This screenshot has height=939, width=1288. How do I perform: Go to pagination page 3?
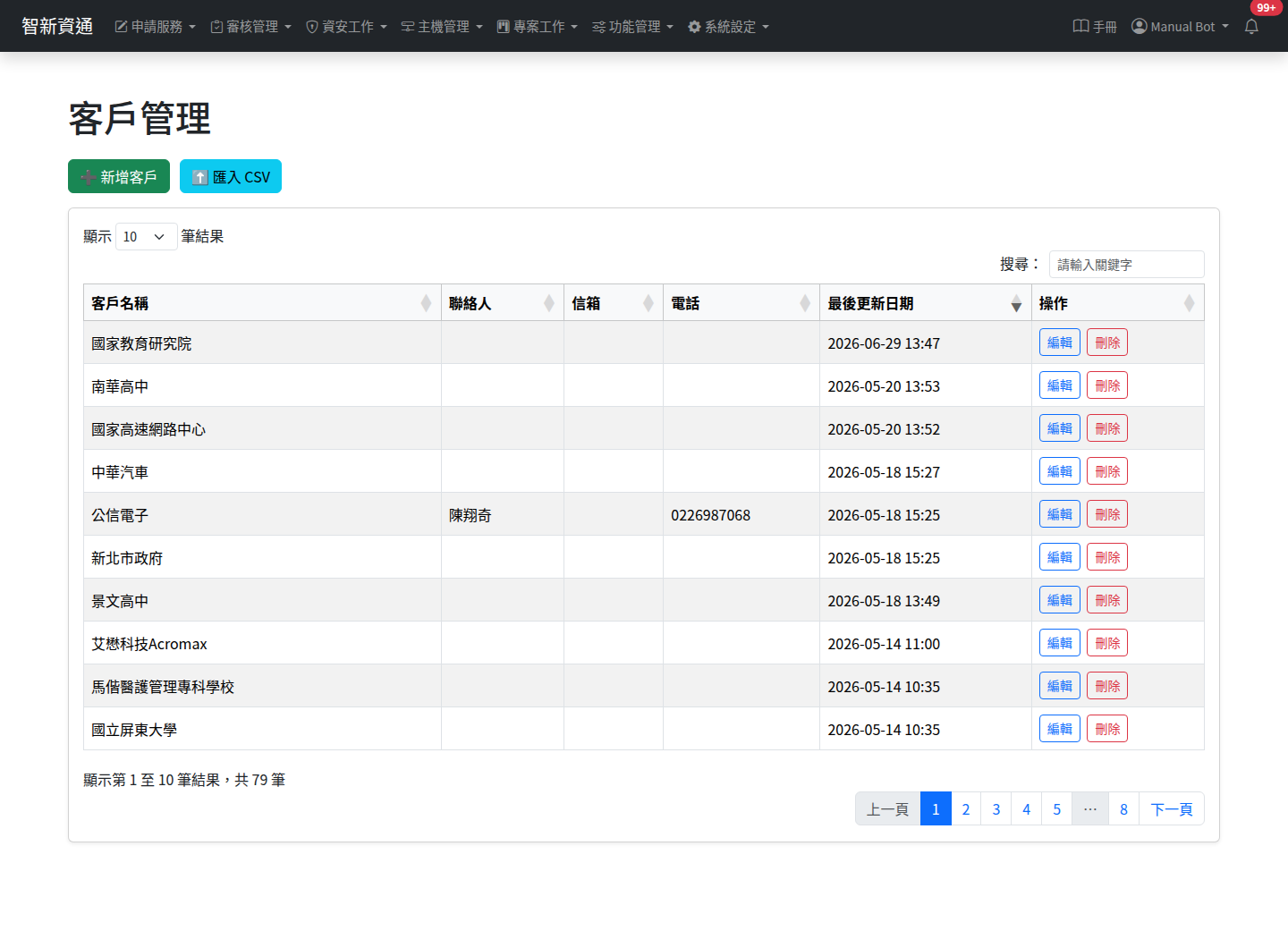click(x=996, y=809)
